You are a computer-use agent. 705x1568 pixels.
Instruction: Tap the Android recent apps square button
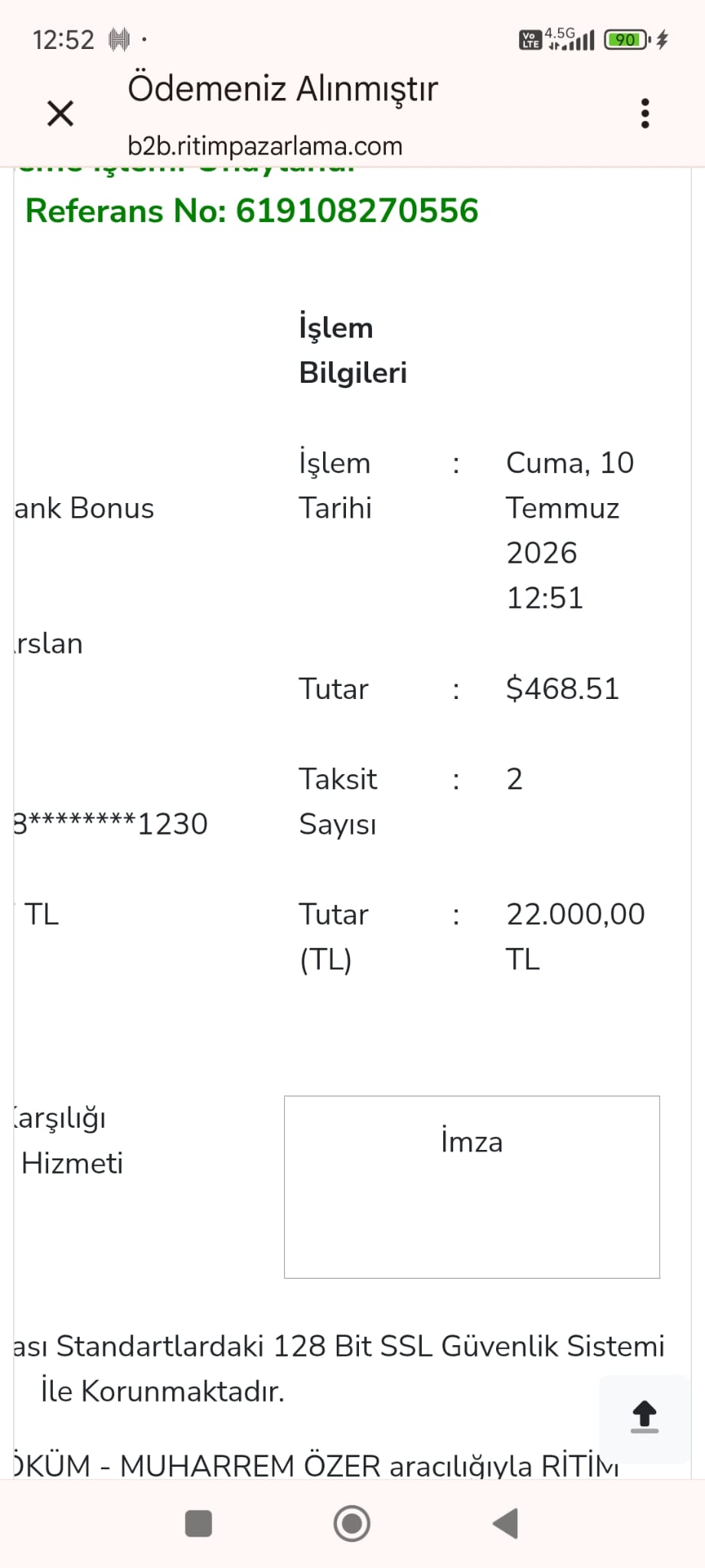pyautogui.click(x=198, y=1523)
